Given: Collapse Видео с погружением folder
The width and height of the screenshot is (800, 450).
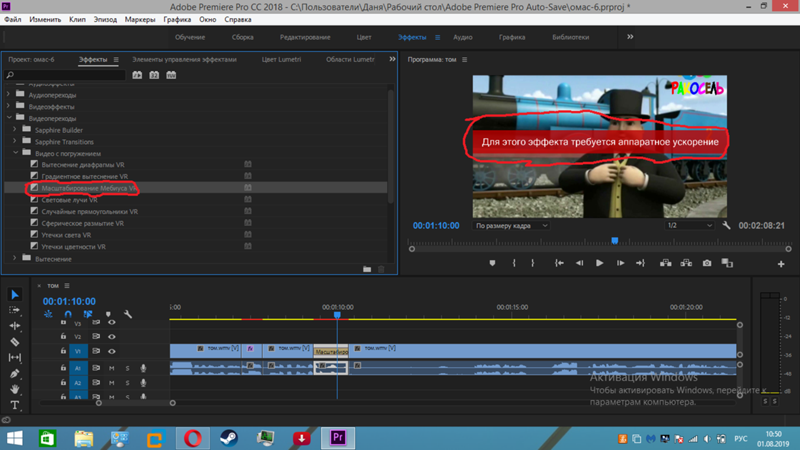Looking at the screenshot, I should pyautogui.click(x=15, y=153).
